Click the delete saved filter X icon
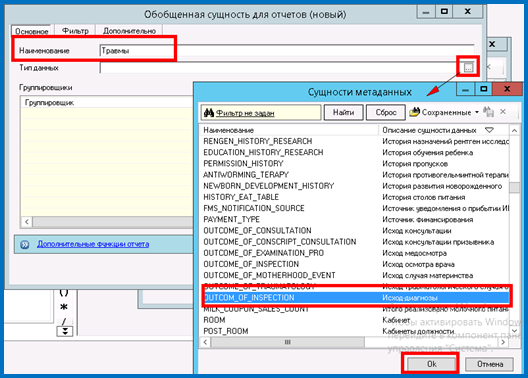 pyautogui.click(x=503, y=112)
